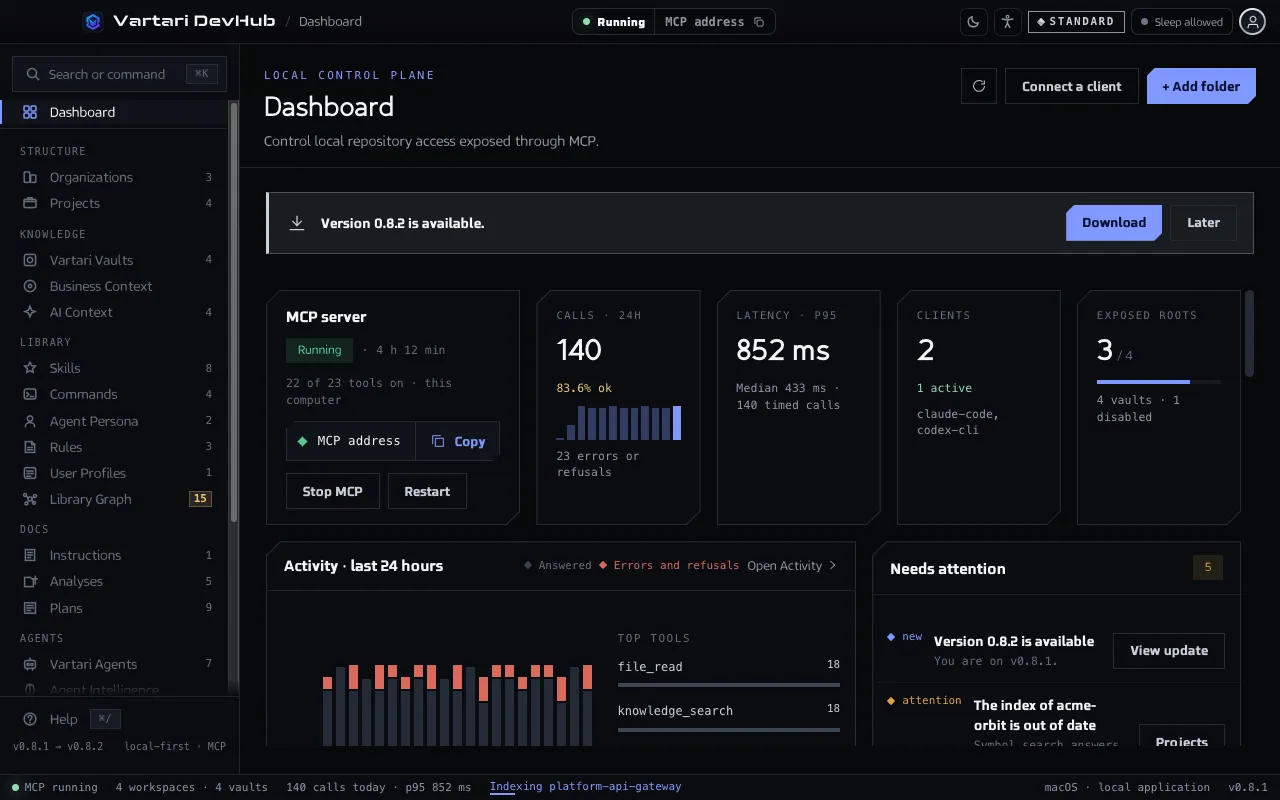Click the sidebar vertical scrollbar
The image size is (1280, 800).
pos(234,310)
